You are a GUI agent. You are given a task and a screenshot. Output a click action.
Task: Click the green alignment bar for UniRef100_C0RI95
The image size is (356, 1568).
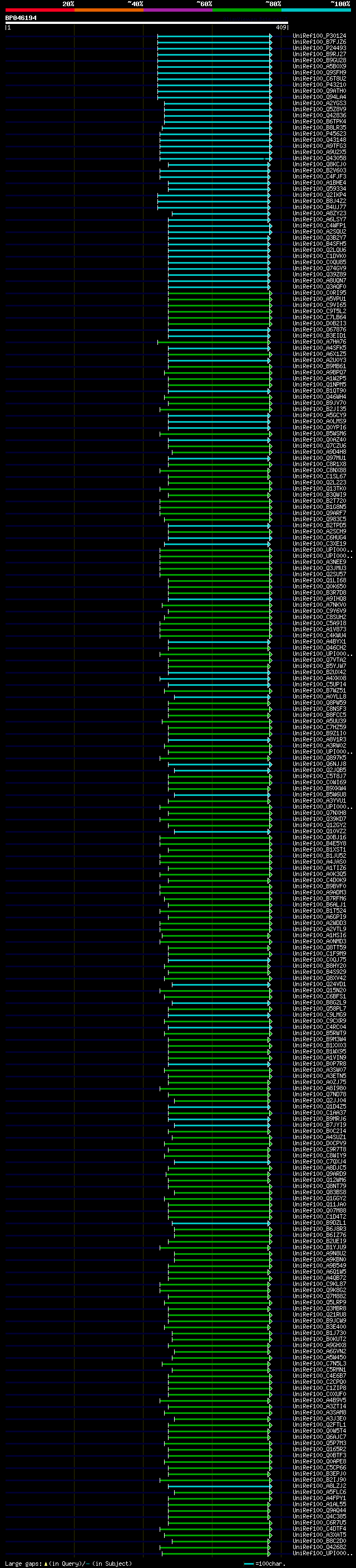(219, 293)
